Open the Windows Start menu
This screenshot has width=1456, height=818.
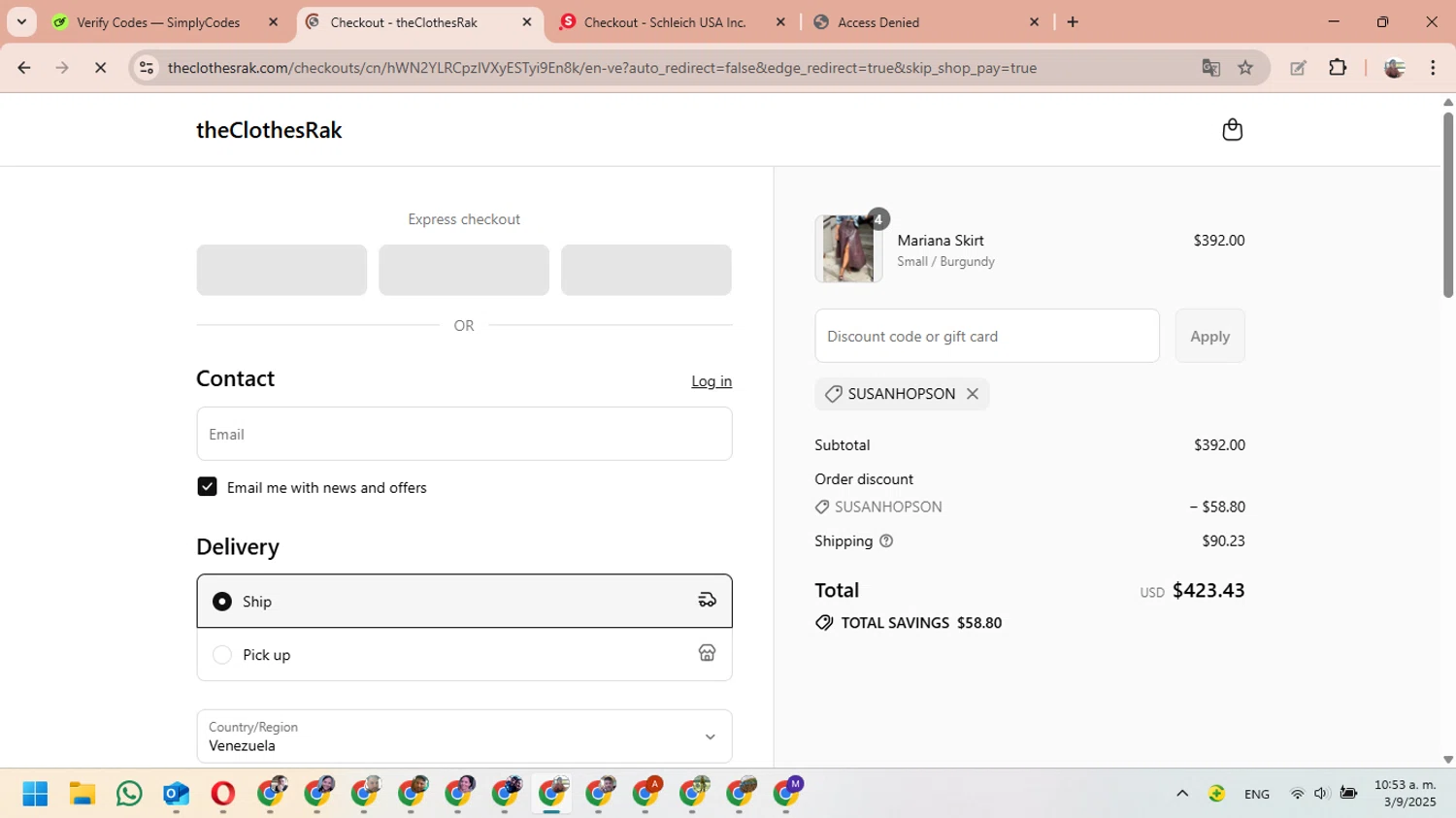[x=35, y=794]
